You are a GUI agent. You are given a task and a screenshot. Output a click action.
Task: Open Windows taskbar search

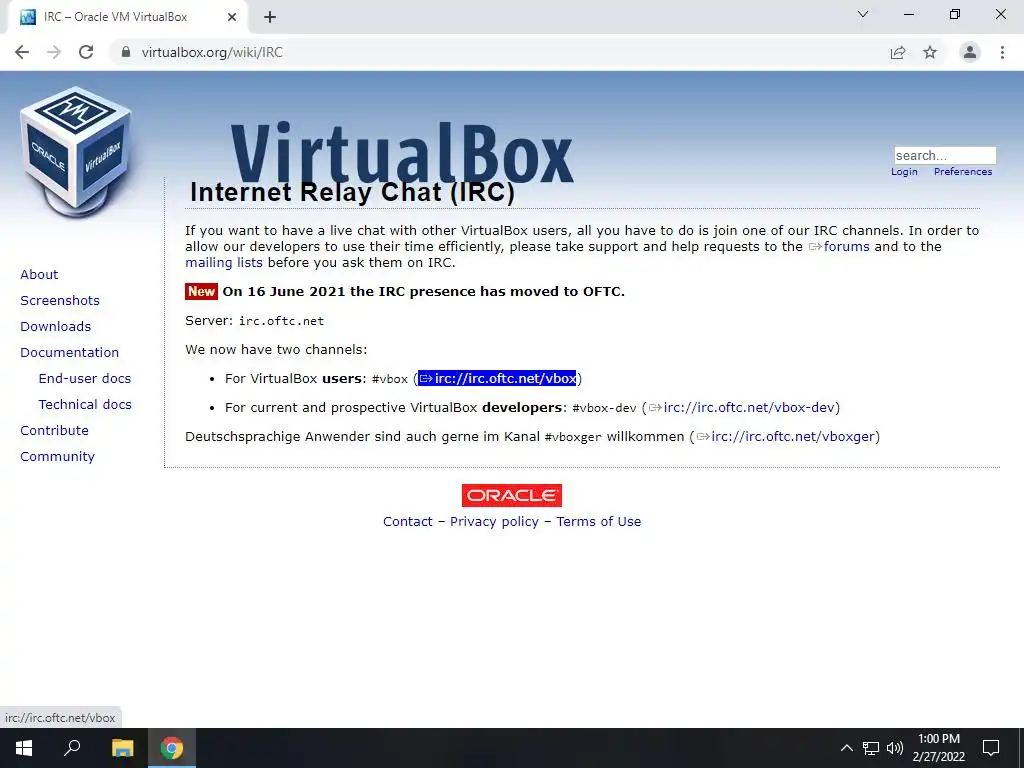(x=72, y=748)
